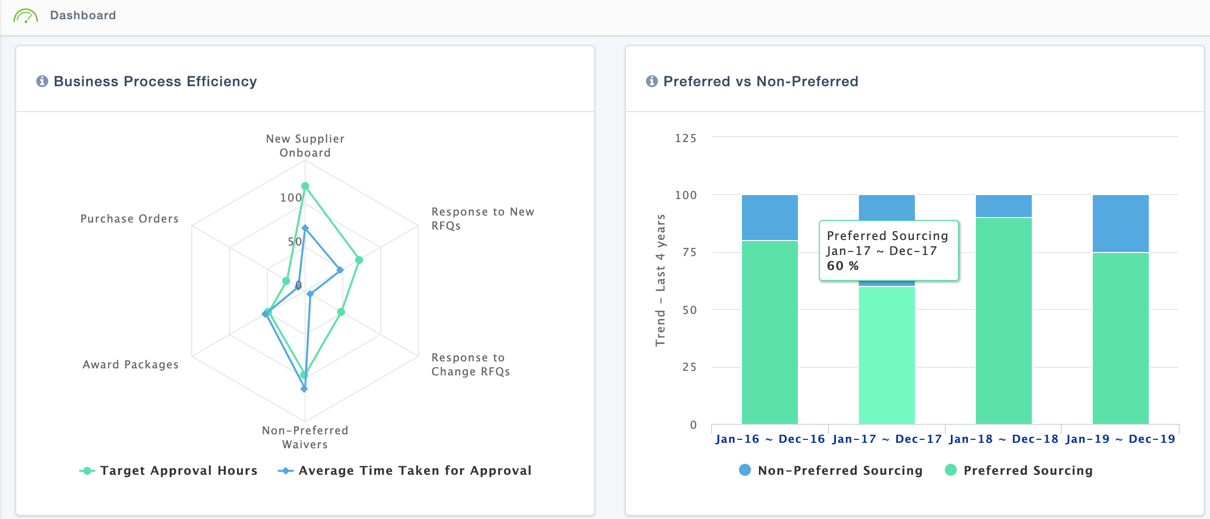Toggle Preferred Sourcing legend item
This screenshot has width=1210, height=519.
click(1027, 470)
